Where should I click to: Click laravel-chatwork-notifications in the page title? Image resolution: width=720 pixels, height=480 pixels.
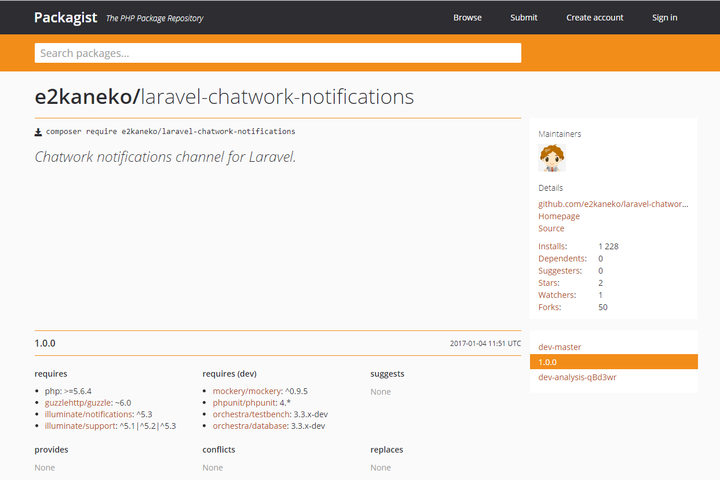tap(277, 97)
